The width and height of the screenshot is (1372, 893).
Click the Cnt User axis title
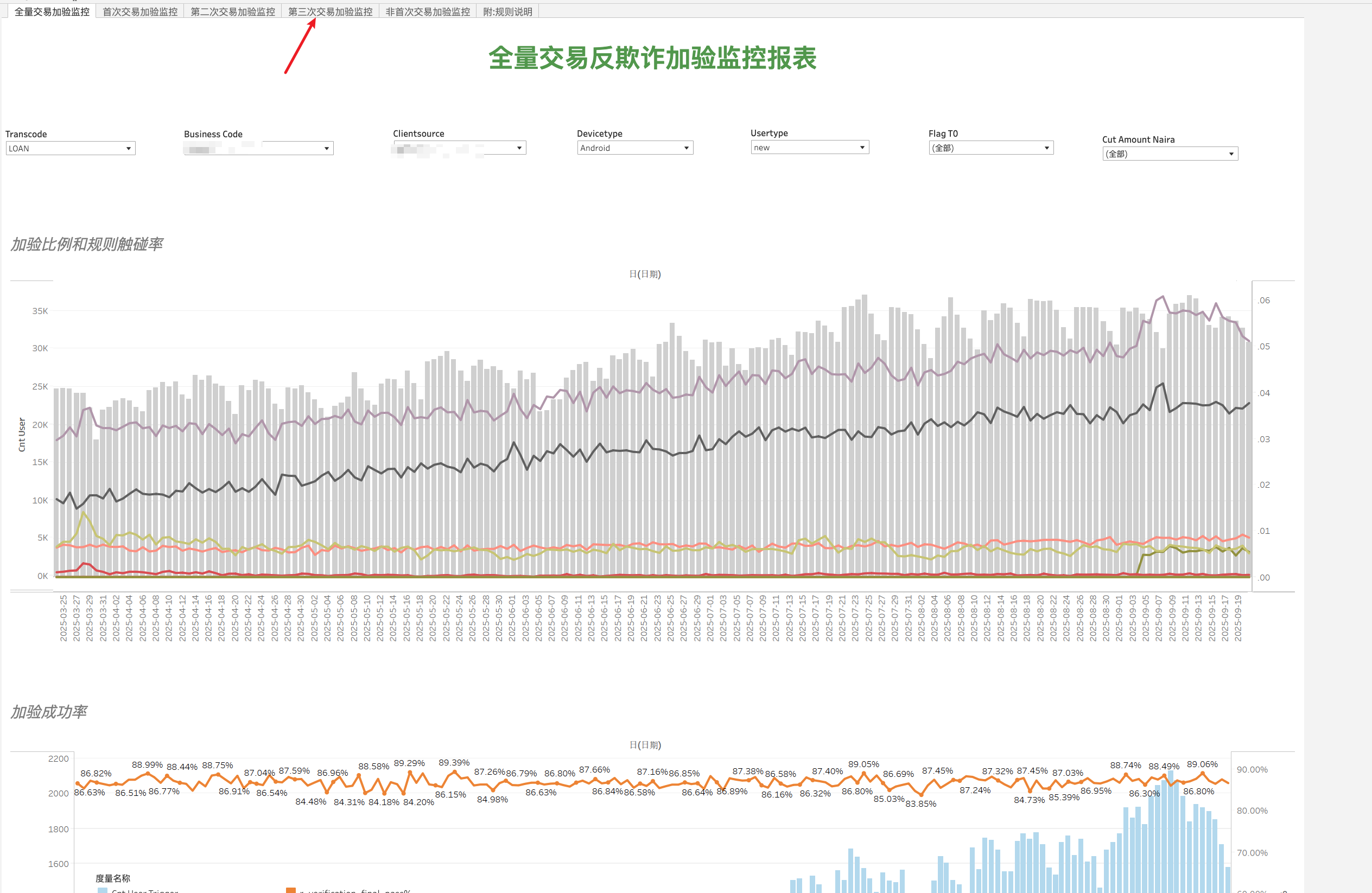click(x=22, y=435)
